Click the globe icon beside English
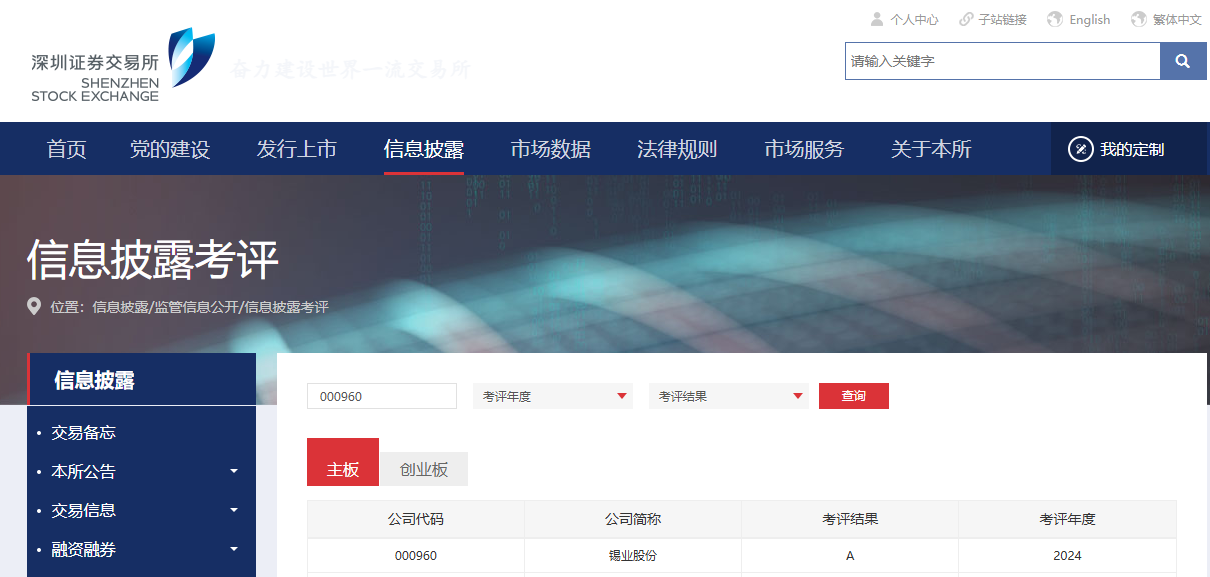The height and width of the screenshot is (577, 1210). (1055, 19)
